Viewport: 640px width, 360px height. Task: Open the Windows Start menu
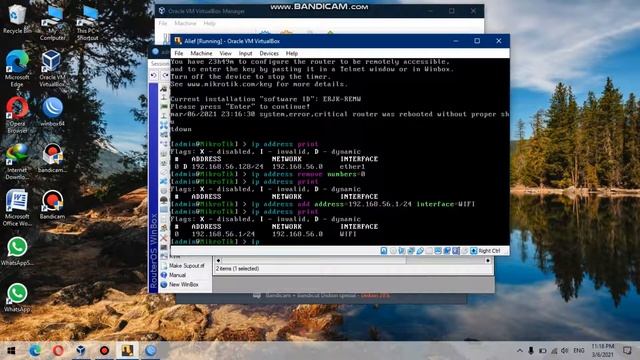pos(11,351)
